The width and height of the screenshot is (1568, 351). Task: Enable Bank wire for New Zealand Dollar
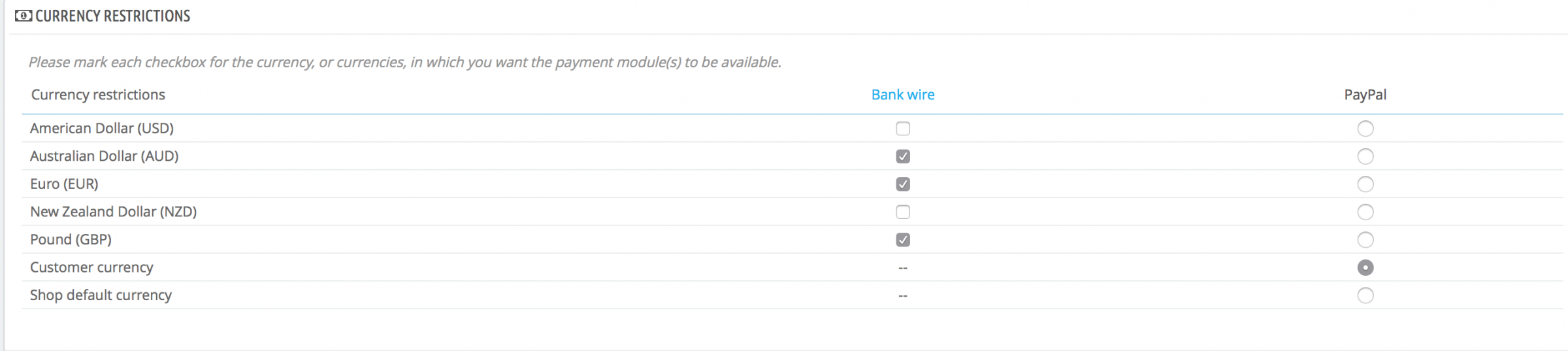tap(903, 212)
